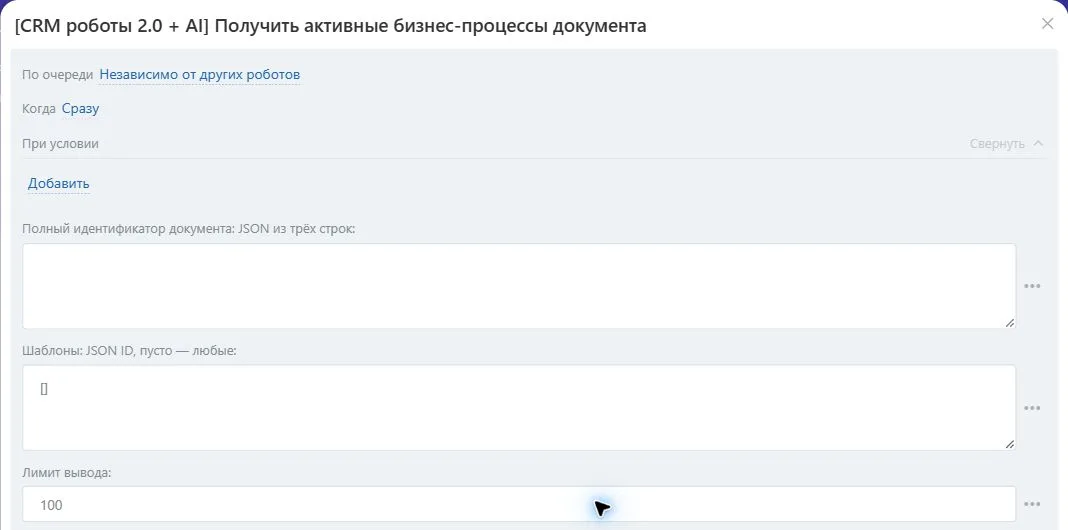
Task: Click the label Полный идентификатор документа
Action: point(189,229)
